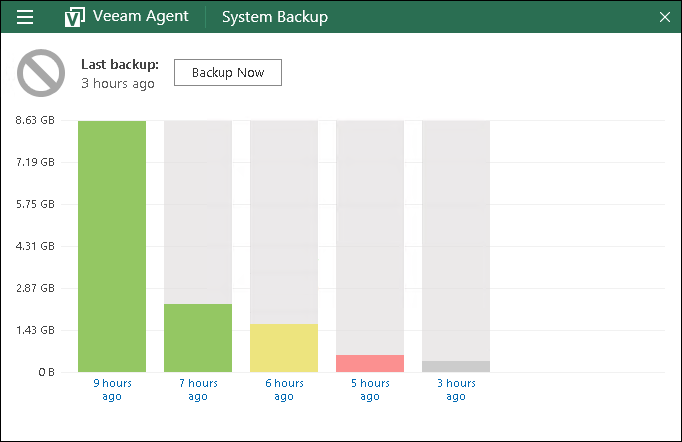The width and height of the screenshot is (682, 442).
Task: Open the '9 hours ago' label link
Action: click(112, 390)
